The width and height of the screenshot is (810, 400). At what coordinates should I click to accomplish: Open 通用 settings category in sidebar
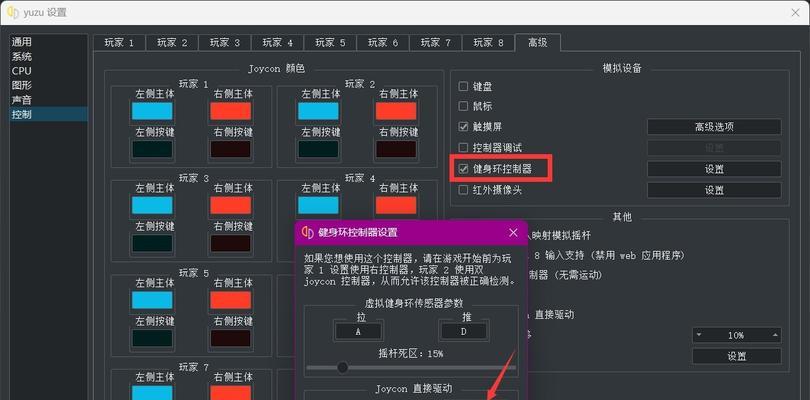click(x=49, y=42)
